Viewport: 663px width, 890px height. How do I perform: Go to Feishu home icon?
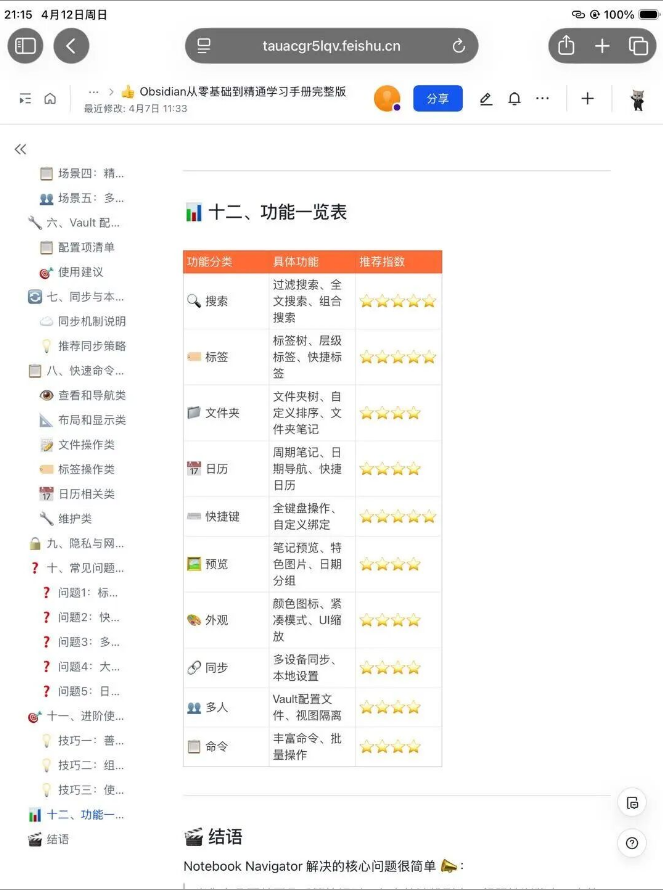(x=50, y=99)
